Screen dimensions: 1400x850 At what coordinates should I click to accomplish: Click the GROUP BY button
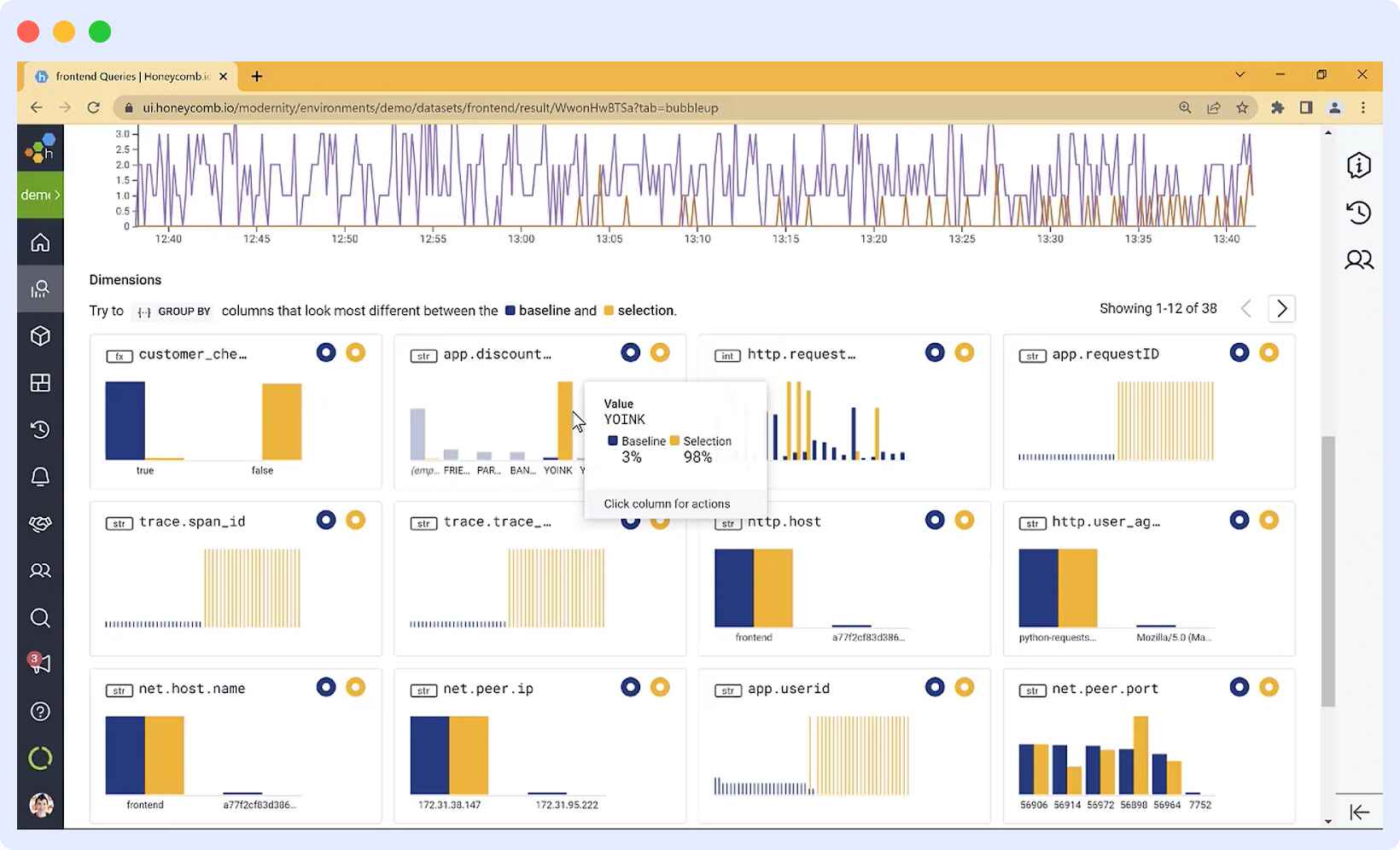click(173, 311)
